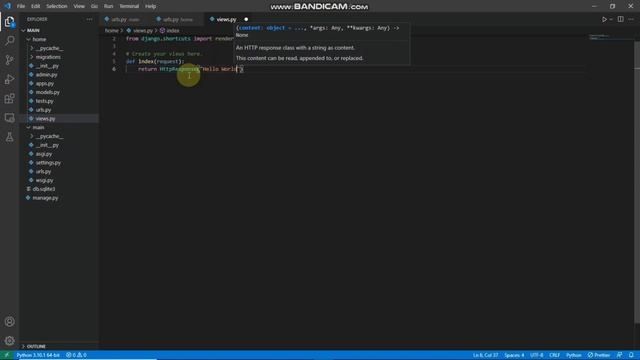Switch to the urls.py main tab
Screen dimensions: 640x360
pyautogui.click(x=124, y=19)
